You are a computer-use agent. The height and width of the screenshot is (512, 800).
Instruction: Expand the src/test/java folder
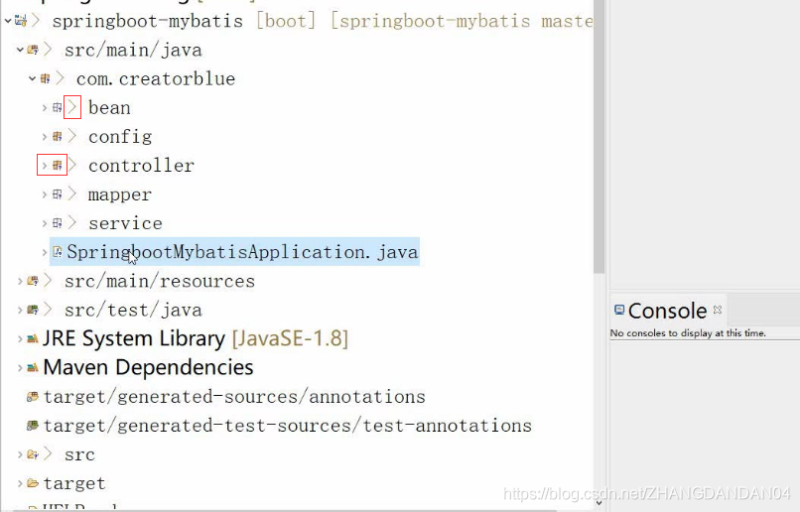(20, 310)
